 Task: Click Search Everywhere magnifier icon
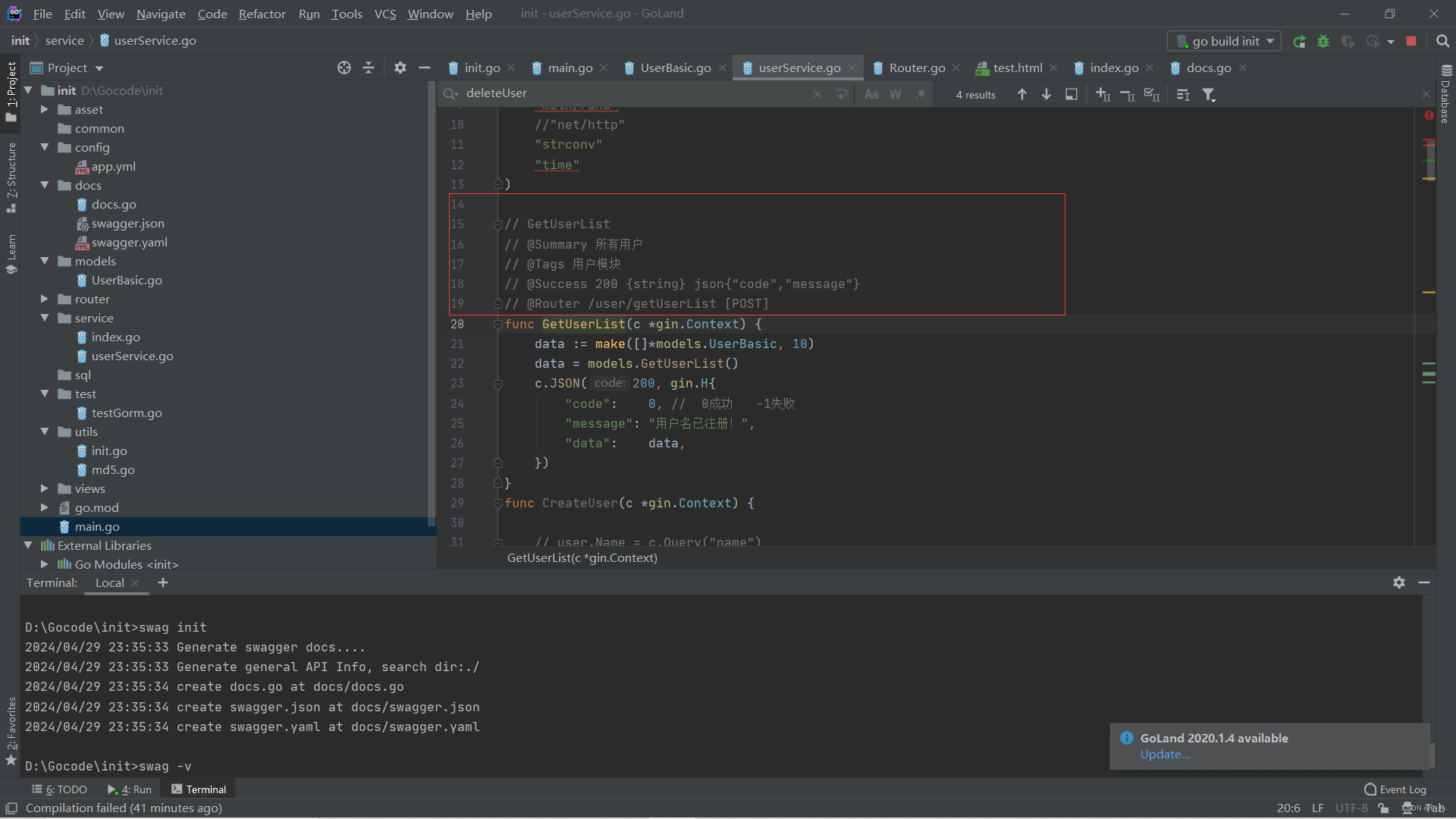pyautogui.click(x=1442, y=42)
